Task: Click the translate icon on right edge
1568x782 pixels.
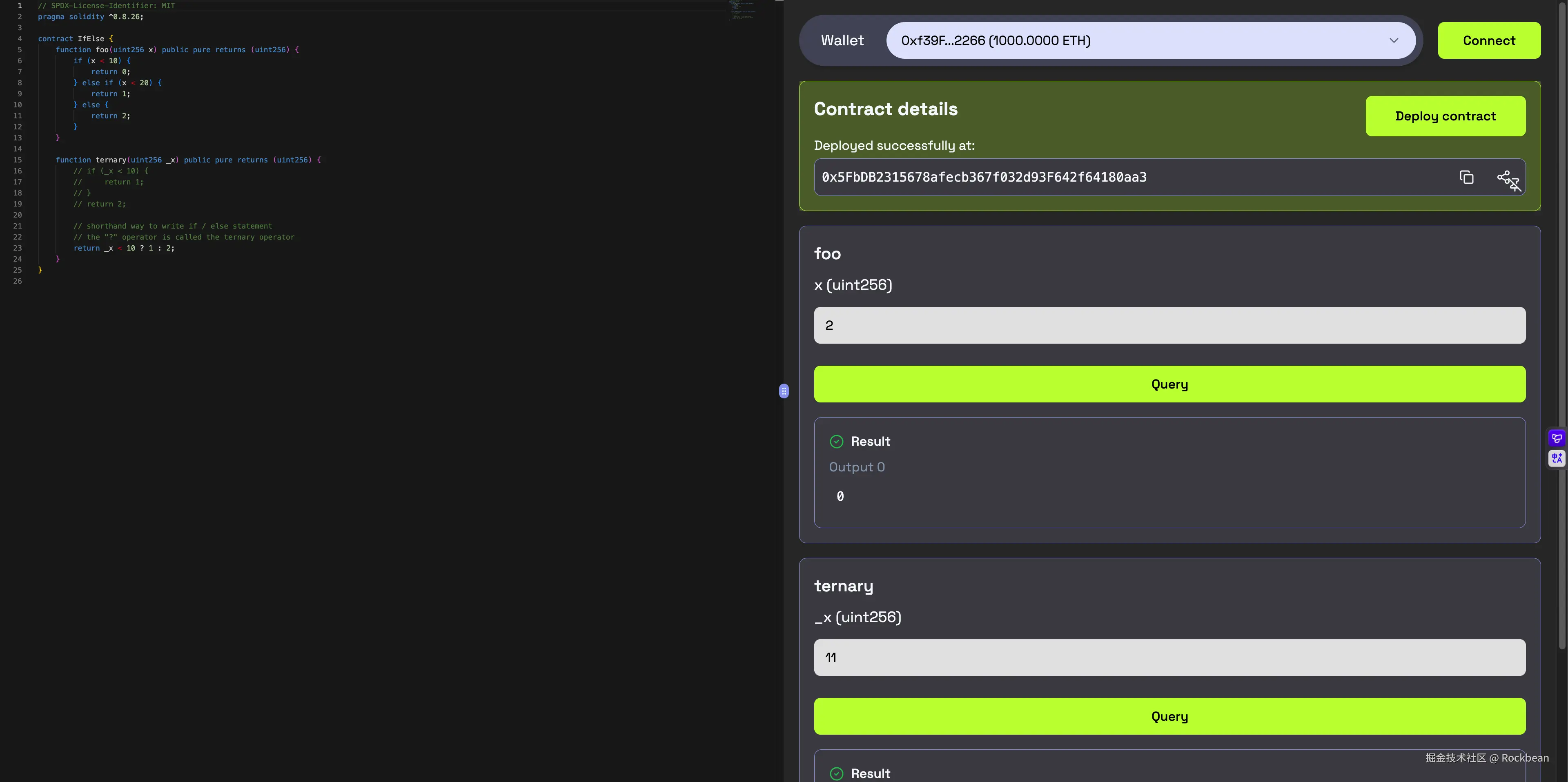Action: [x=1557, y=458]
